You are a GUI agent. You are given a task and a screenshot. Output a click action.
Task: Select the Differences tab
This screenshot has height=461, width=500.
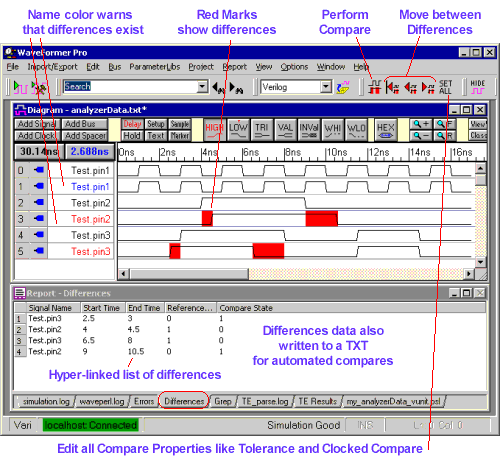tap(184, 402)
